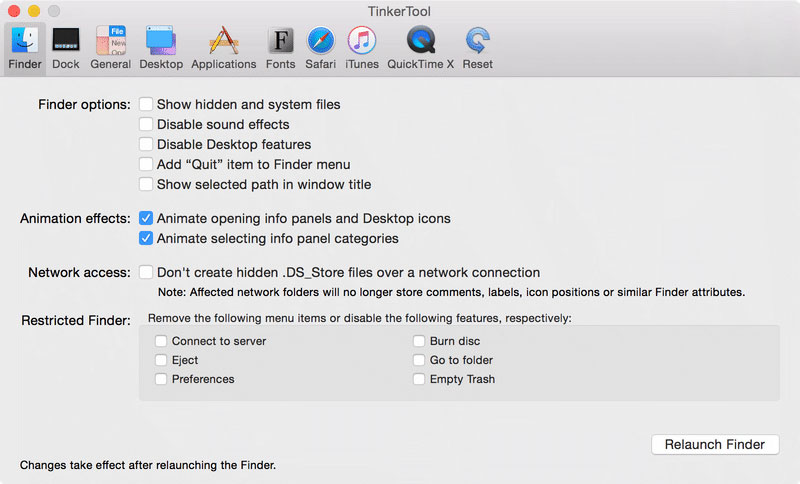
Task: Select the QuickTime X icon
Action: click(x=420, y=41)
